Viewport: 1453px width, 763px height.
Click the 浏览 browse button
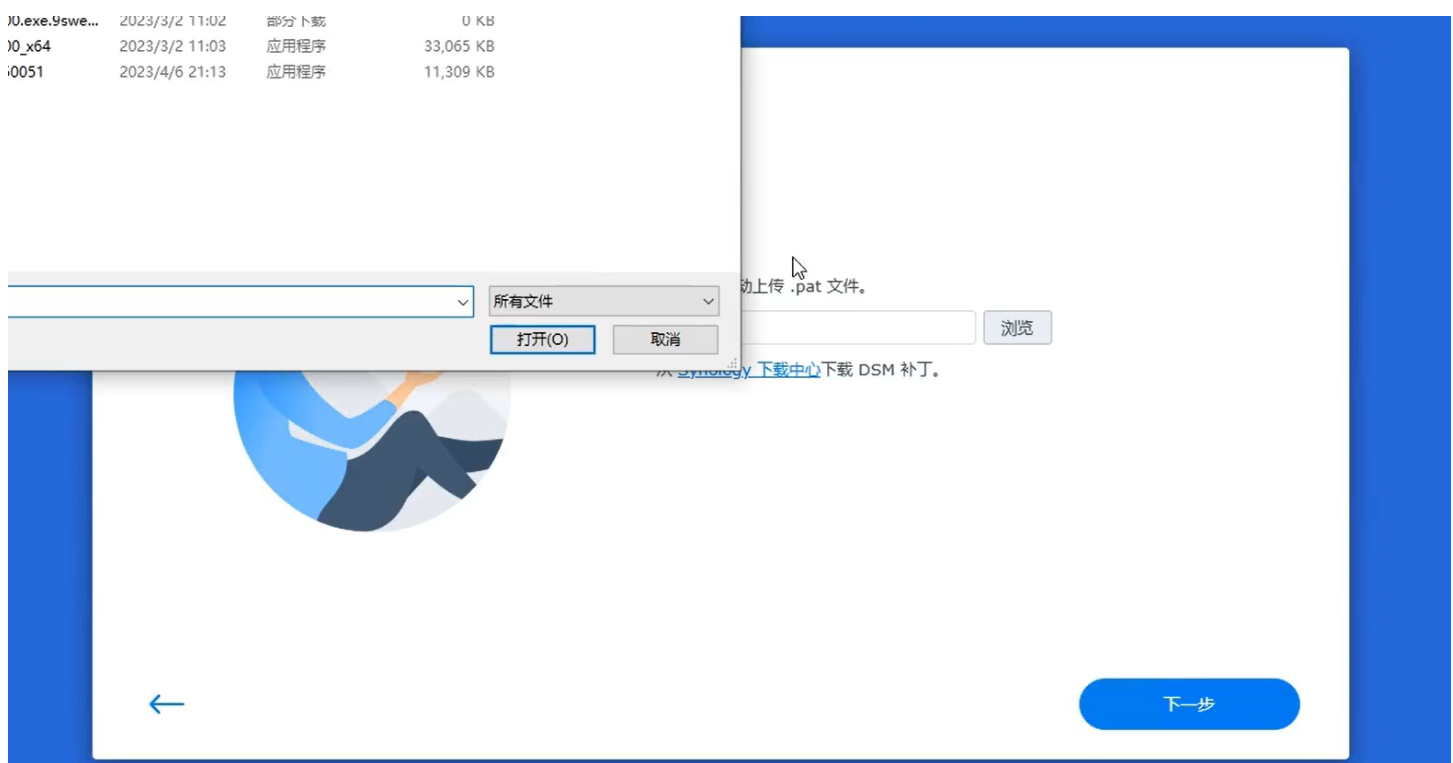point(1017,328)
